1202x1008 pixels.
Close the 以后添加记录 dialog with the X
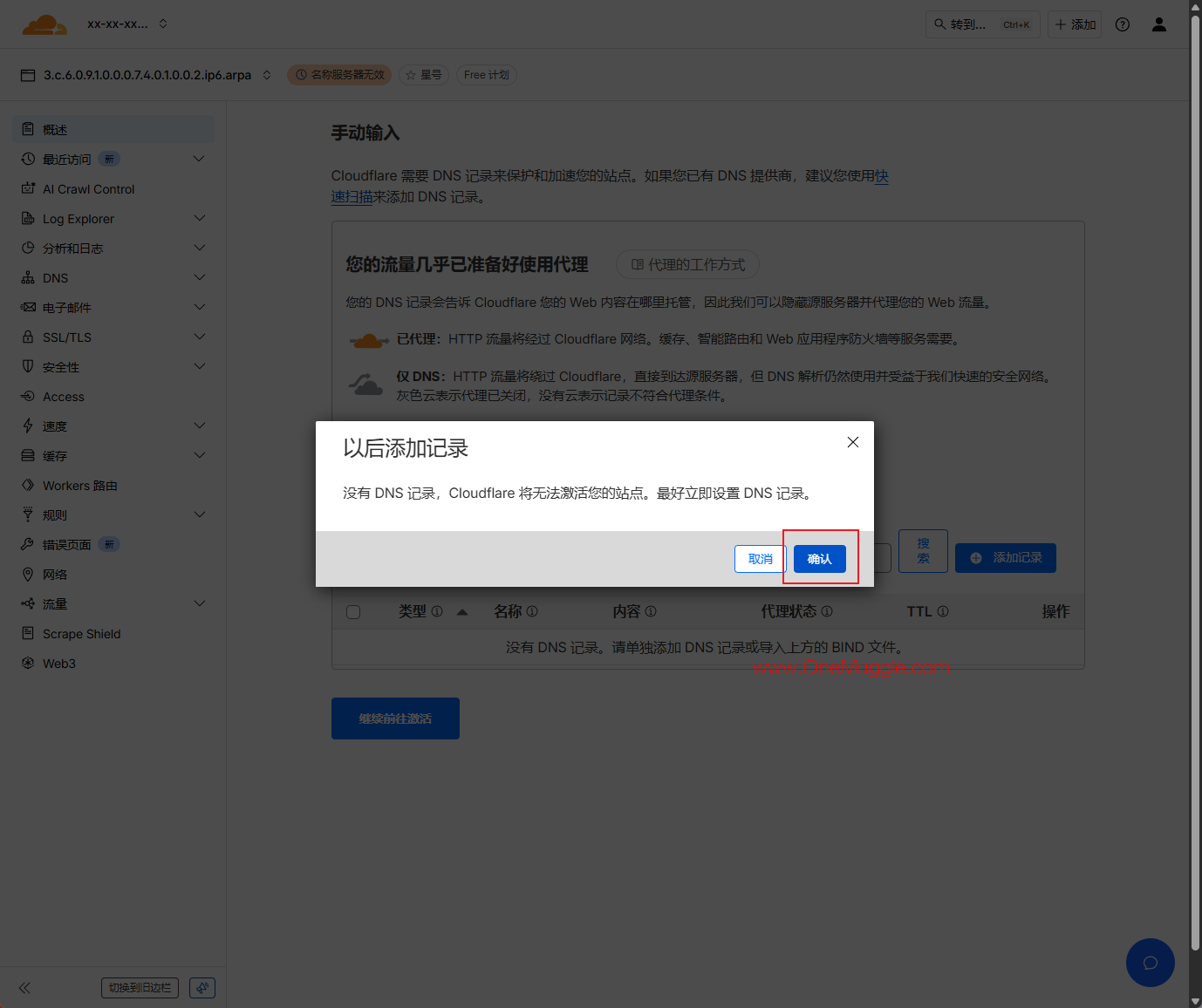tap(853, 442)
